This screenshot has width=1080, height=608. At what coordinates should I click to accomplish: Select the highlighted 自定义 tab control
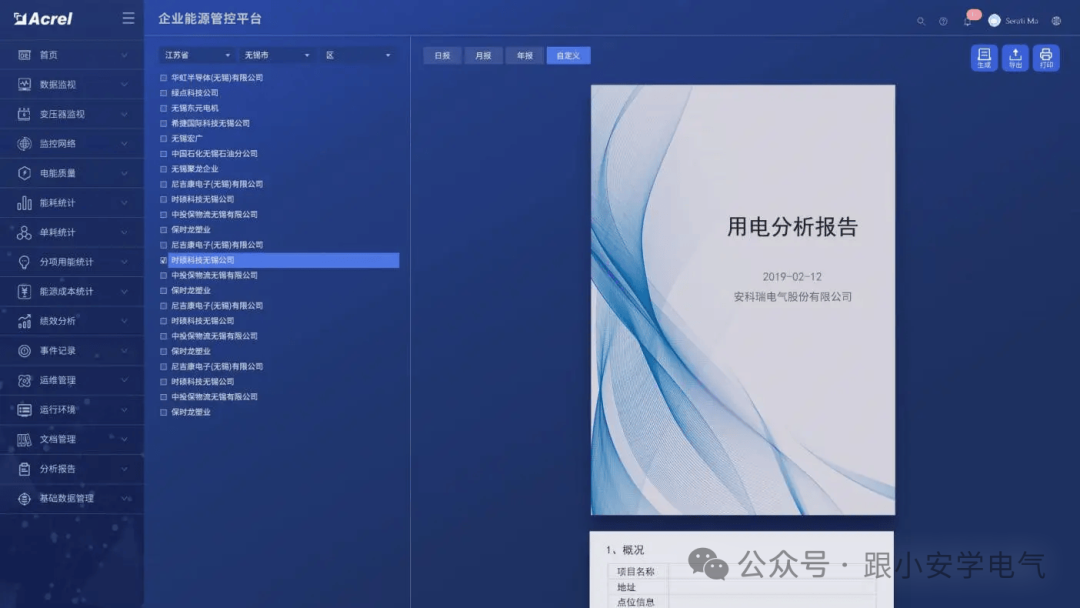point(568,55)
